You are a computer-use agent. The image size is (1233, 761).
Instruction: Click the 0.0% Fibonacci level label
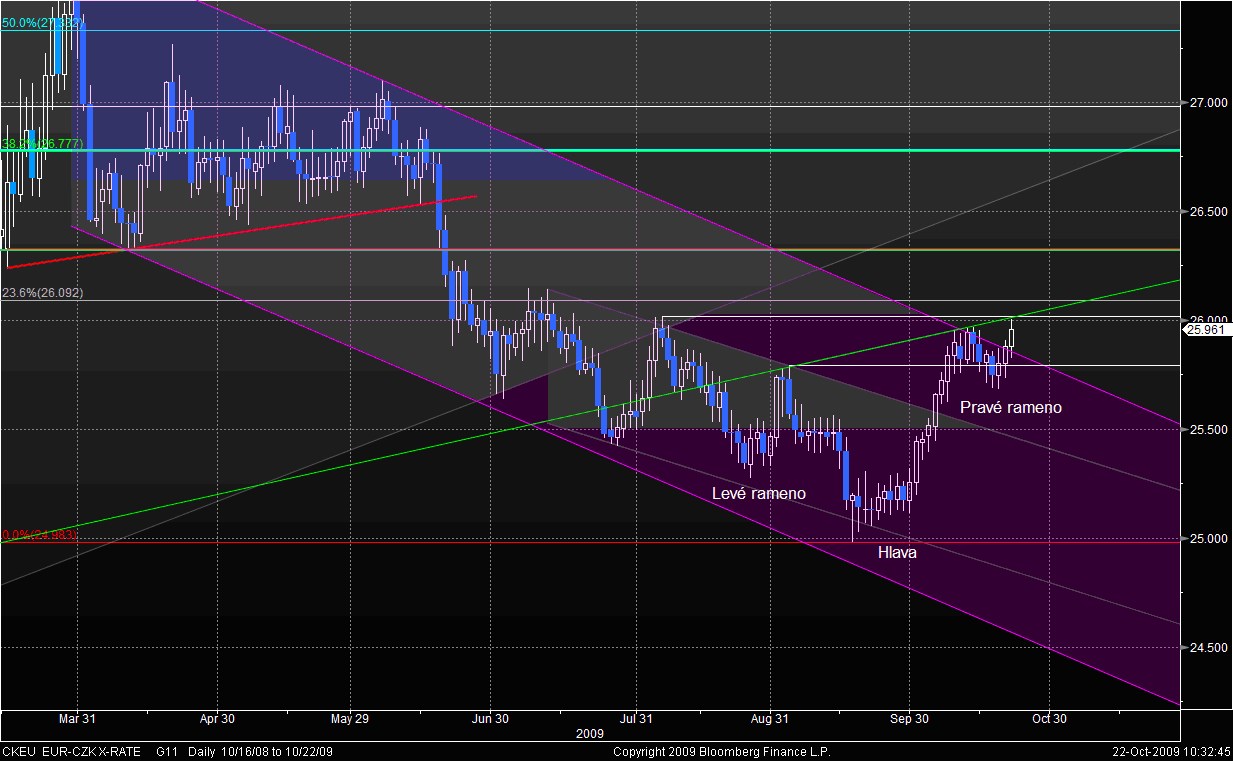[x=39, y=535]
